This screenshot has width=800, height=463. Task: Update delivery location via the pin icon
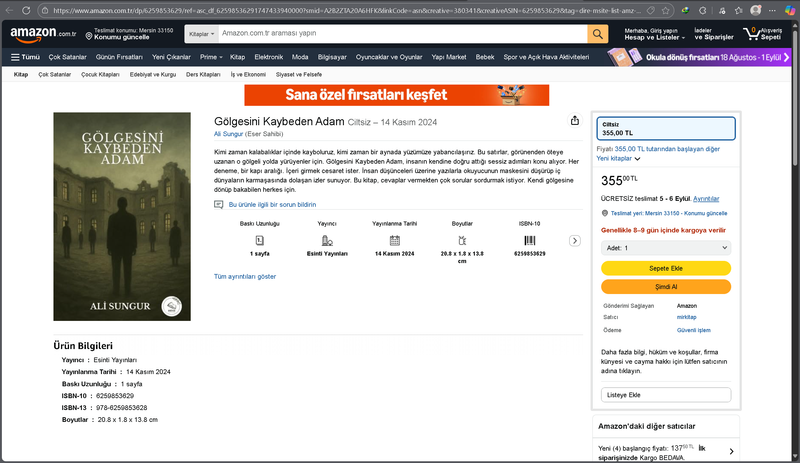coord(89,36)
